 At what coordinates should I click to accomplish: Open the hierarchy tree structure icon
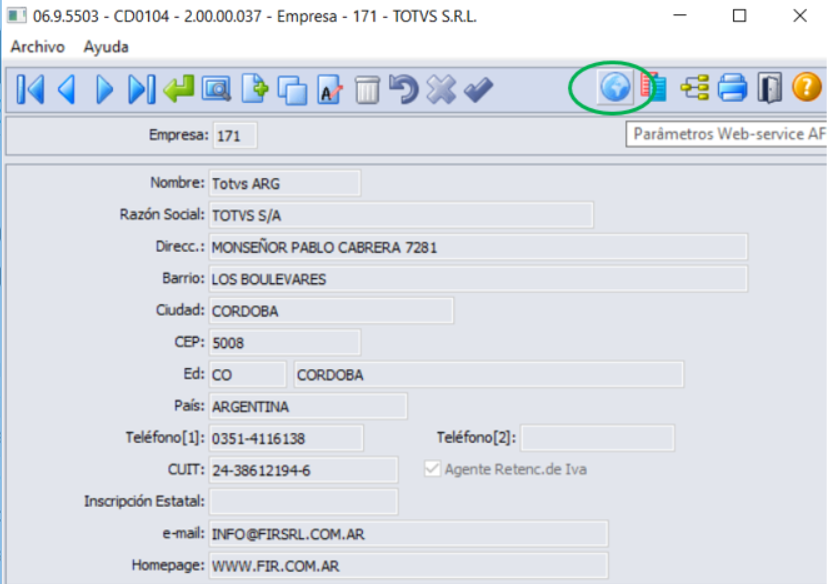tap(695, 88)
